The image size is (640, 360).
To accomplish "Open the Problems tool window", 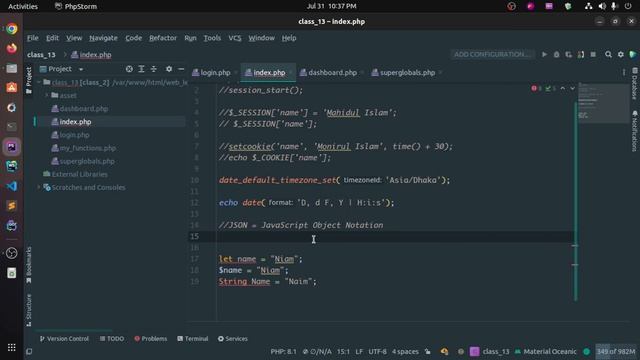I will 151,339.
